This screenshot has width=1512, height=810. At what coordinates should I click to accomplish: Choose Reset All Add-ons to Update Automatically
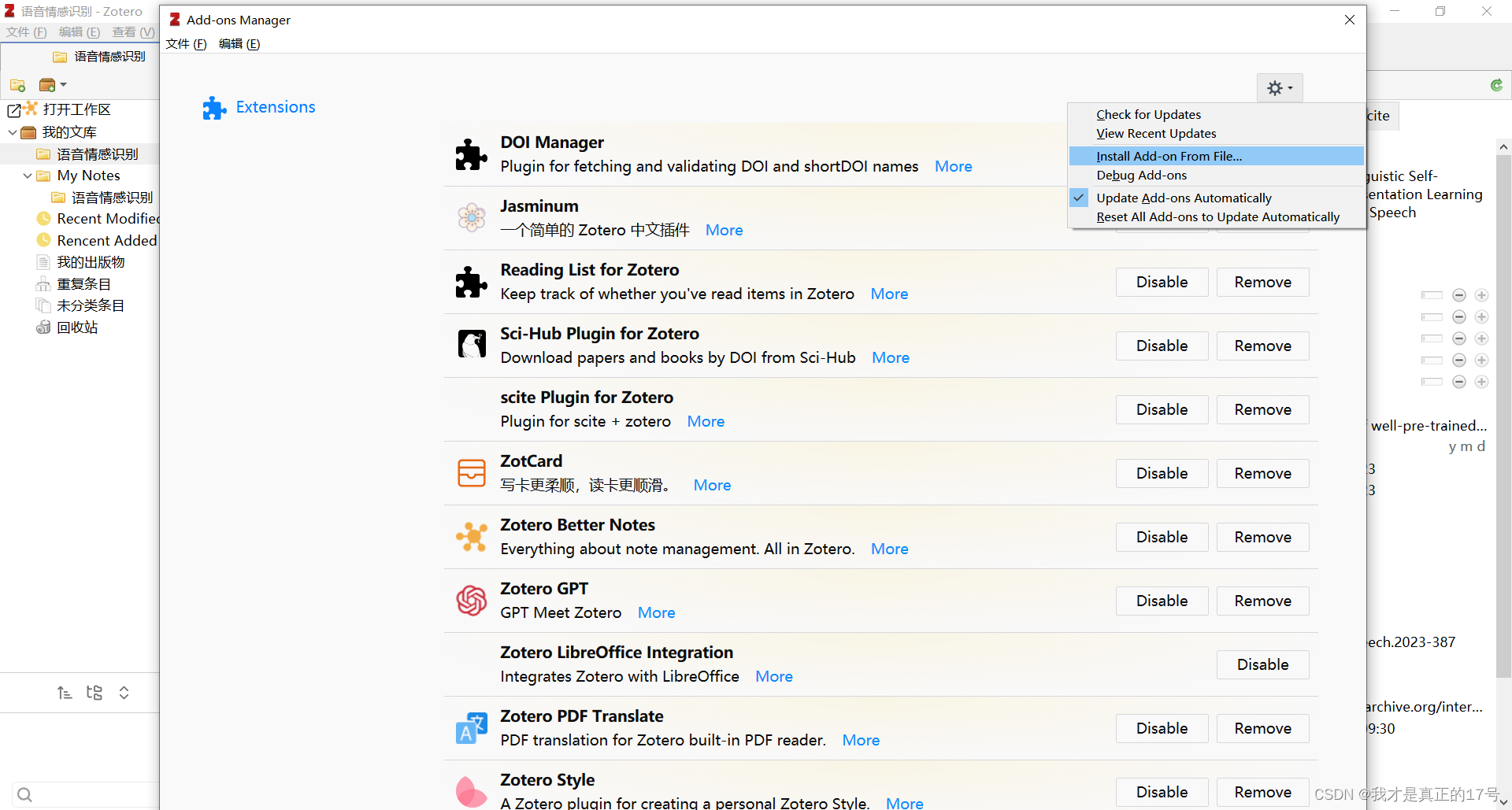coord(1217,217)
